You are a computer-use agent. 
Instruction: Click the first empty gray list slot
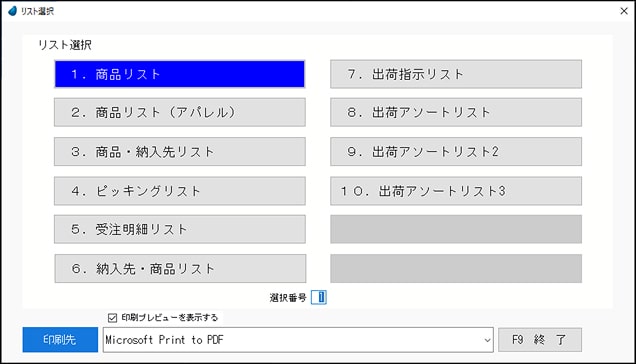[456, 229]
